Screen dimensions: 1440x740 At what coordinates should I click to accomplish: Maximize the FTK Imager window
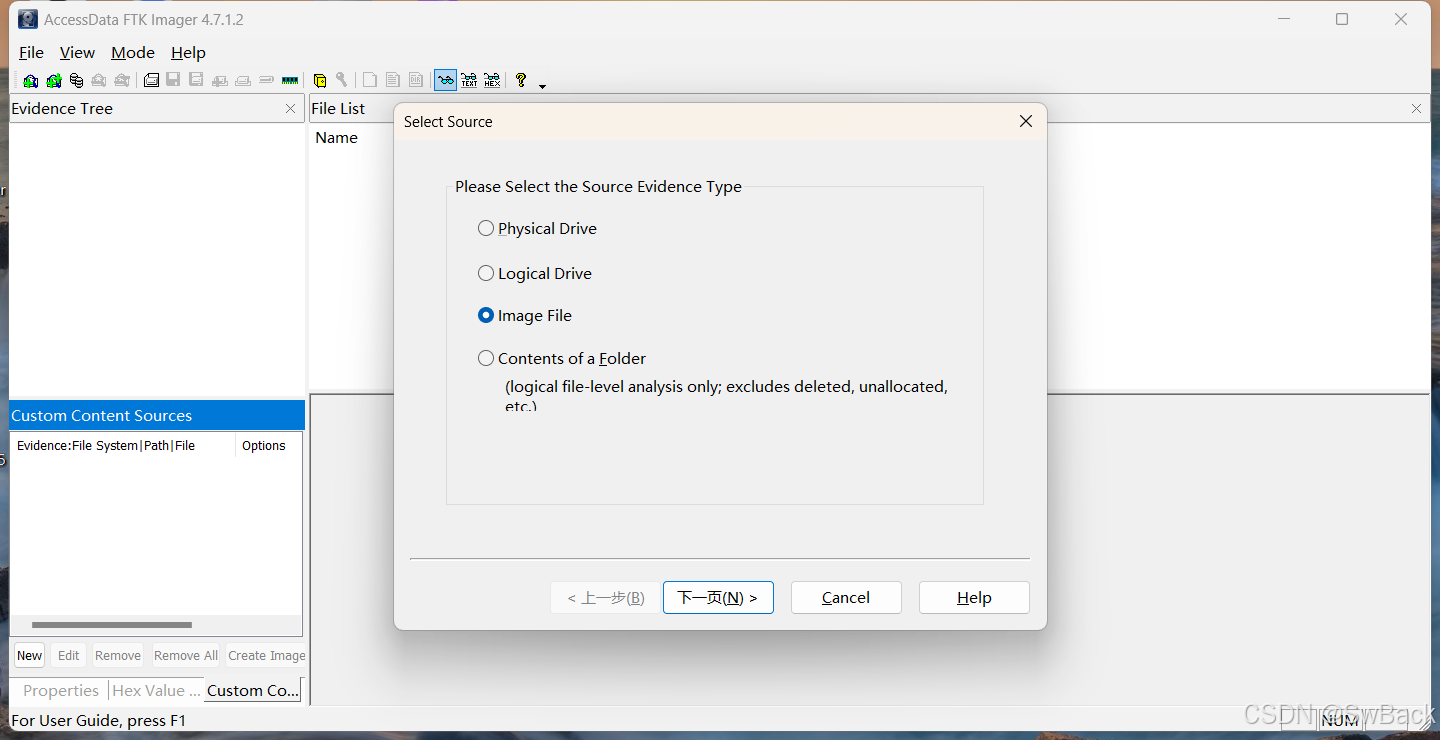tap(1342, 19)
